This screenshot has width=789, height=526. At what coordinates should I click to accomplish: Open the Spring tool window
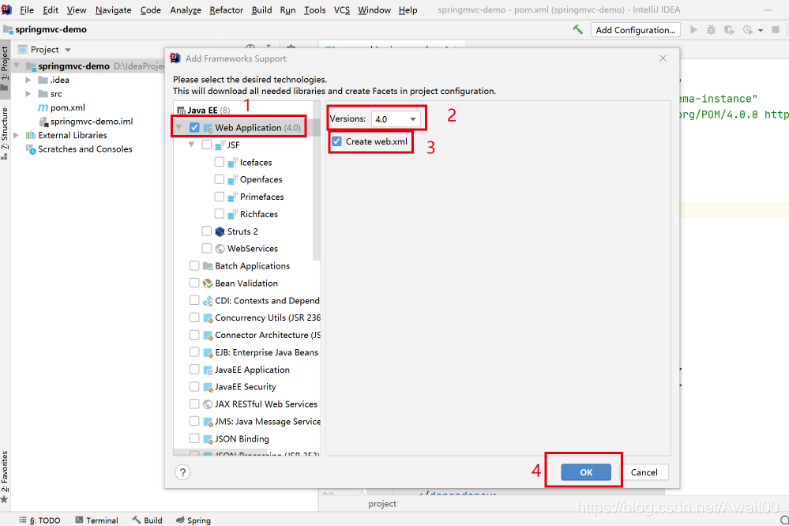[x=193, y=520]
